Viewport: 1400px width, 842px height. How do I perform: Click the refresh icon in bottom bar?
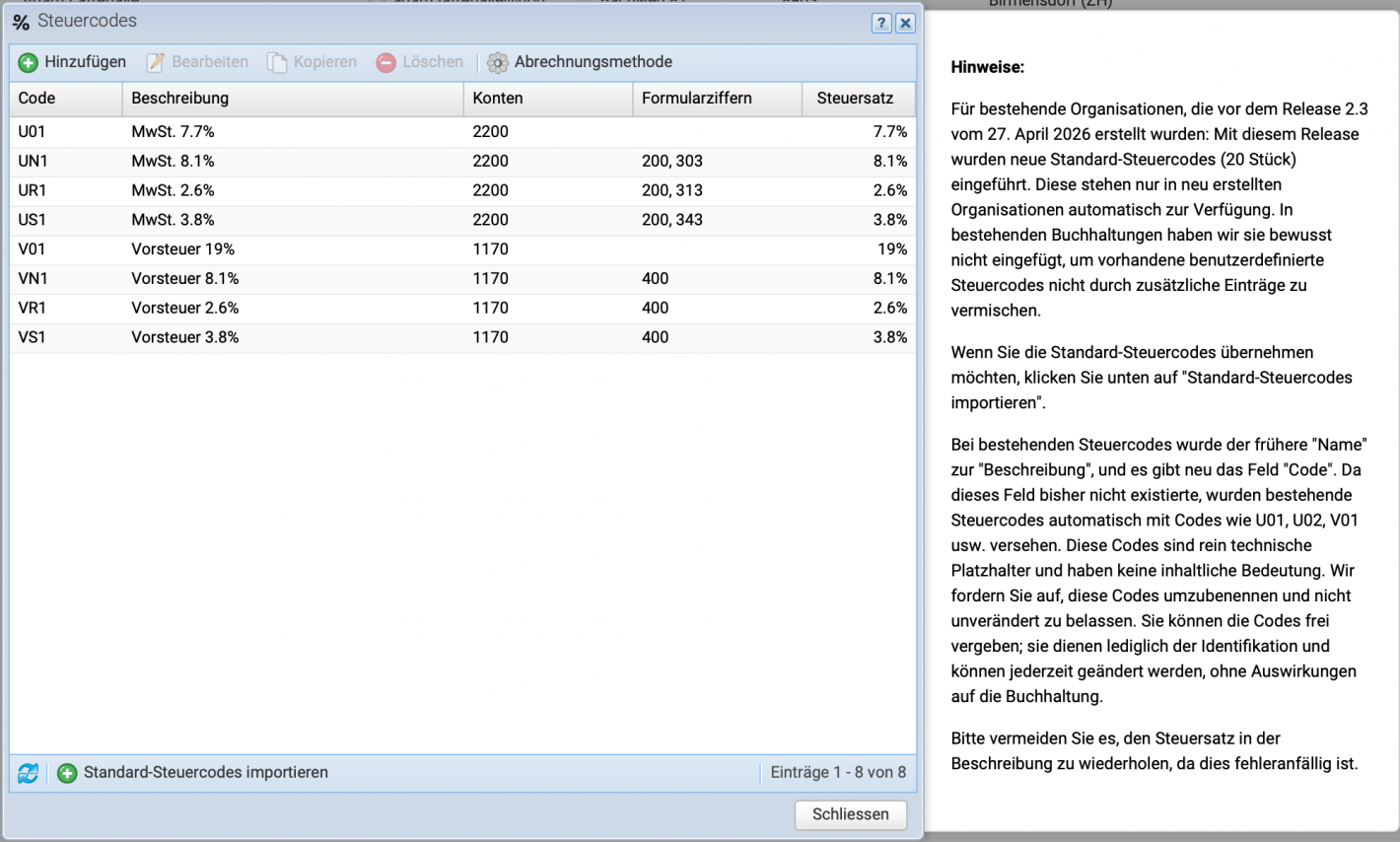point(29,773)
